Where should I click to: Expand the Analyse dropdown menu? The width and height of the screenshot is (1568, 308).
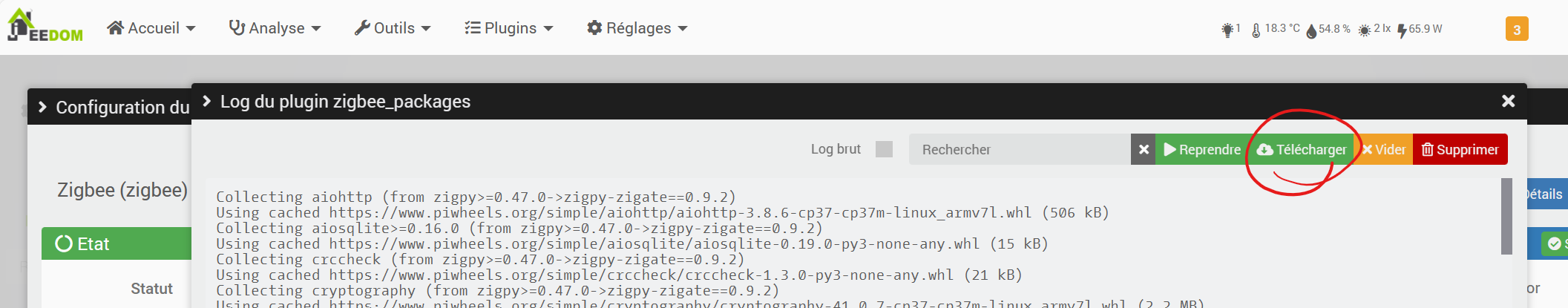pyautogui.click(x=275, y=28)
